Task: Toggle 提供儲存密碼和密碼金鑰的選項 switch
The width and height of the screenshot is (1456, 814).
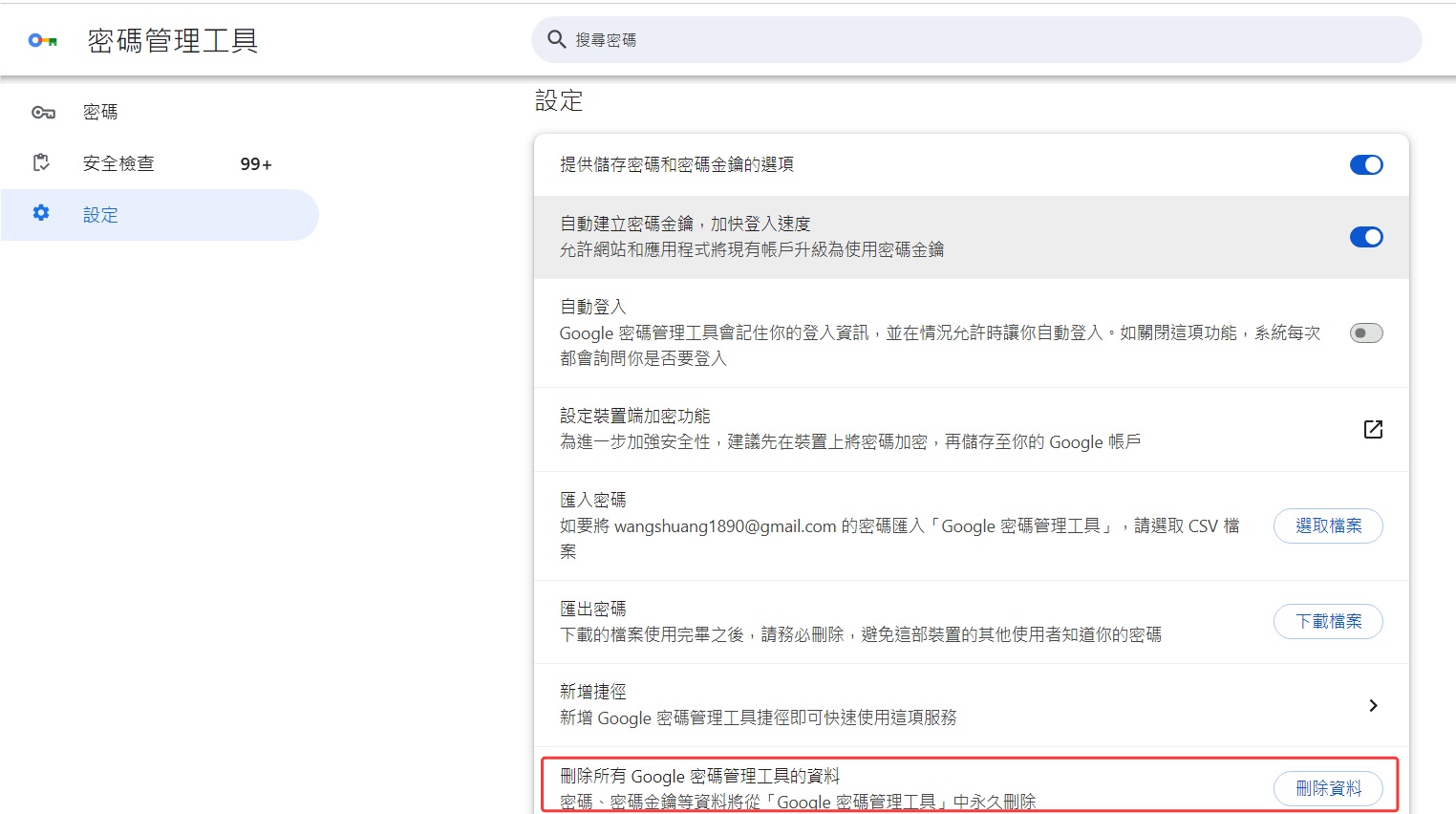Action: pos(1366,164)
